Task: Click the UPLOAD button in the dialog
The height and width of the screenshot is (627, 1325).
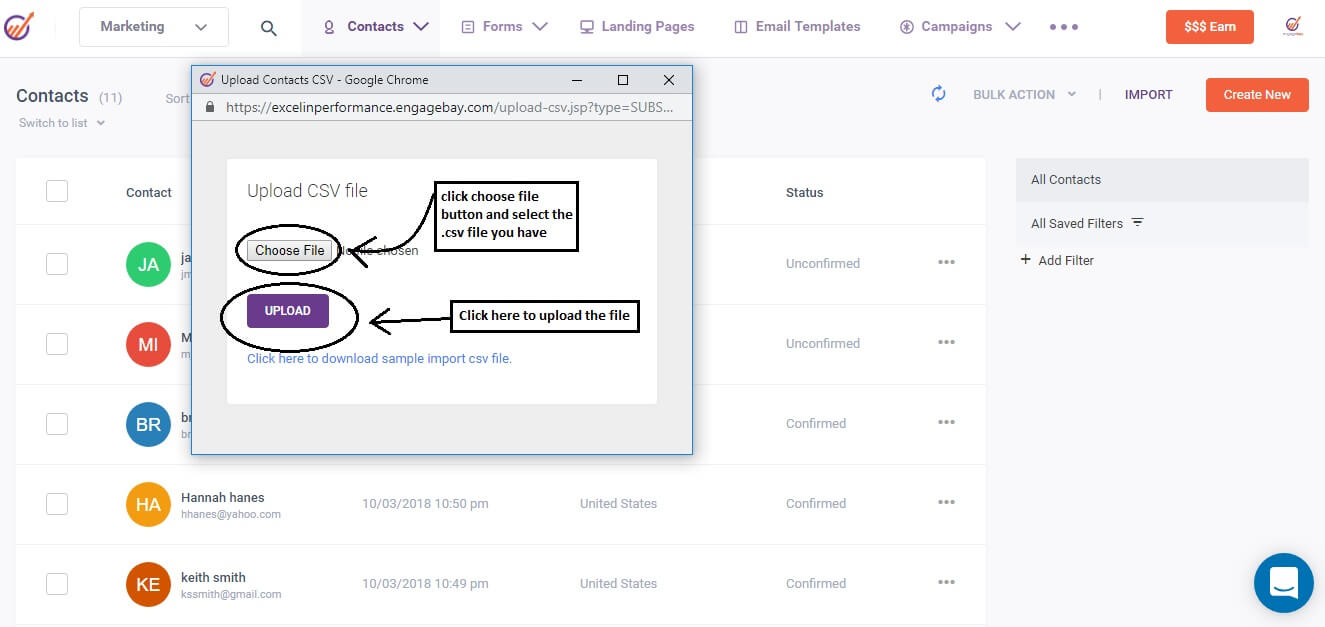Action: tap(287, 310)
